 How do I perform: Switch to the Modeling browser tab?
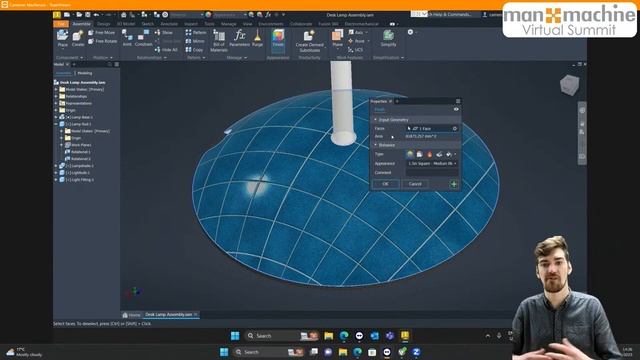point(84,73)
